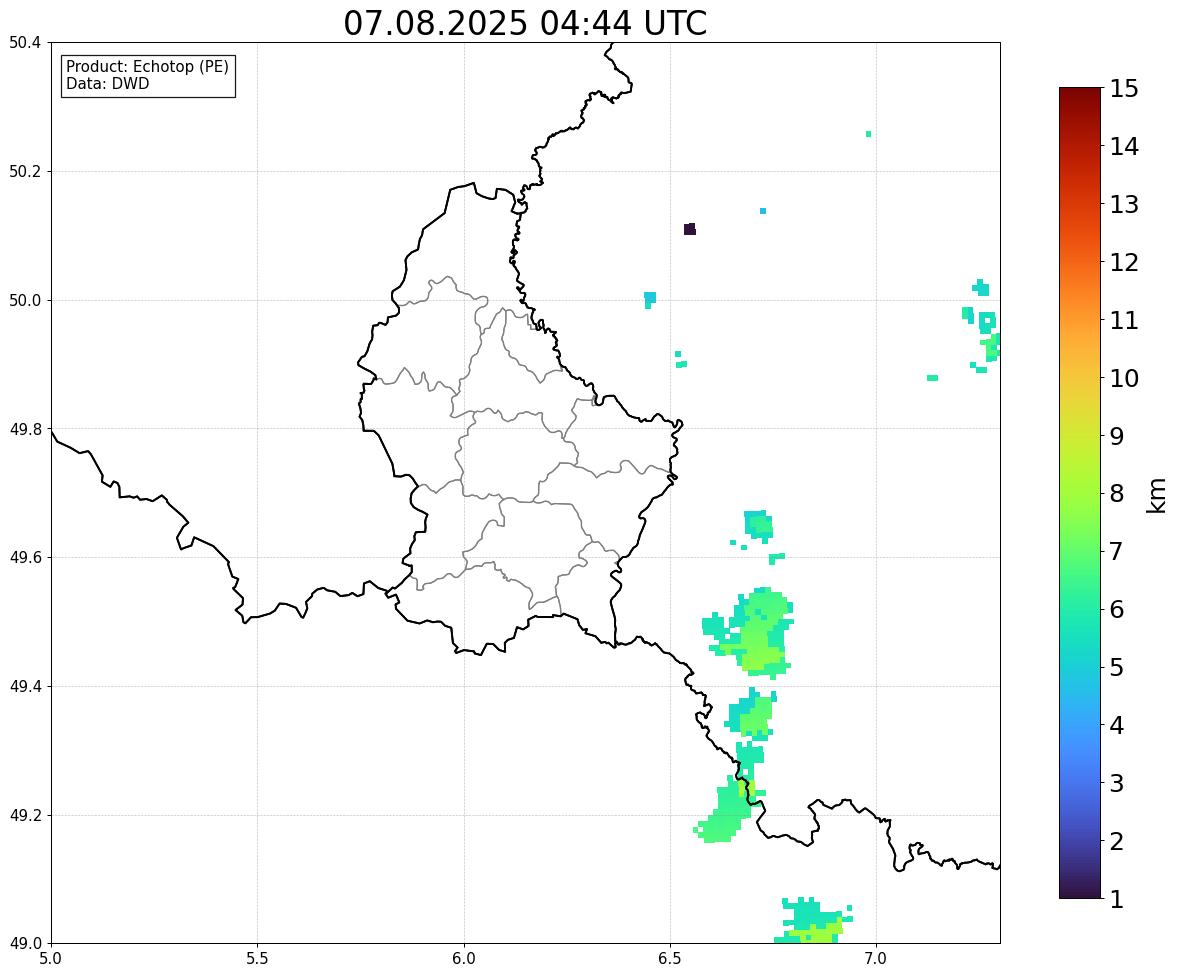The image size is (1178, 976).
Task: Click the colorbar label 14
Action: [x=1124, y=147]
